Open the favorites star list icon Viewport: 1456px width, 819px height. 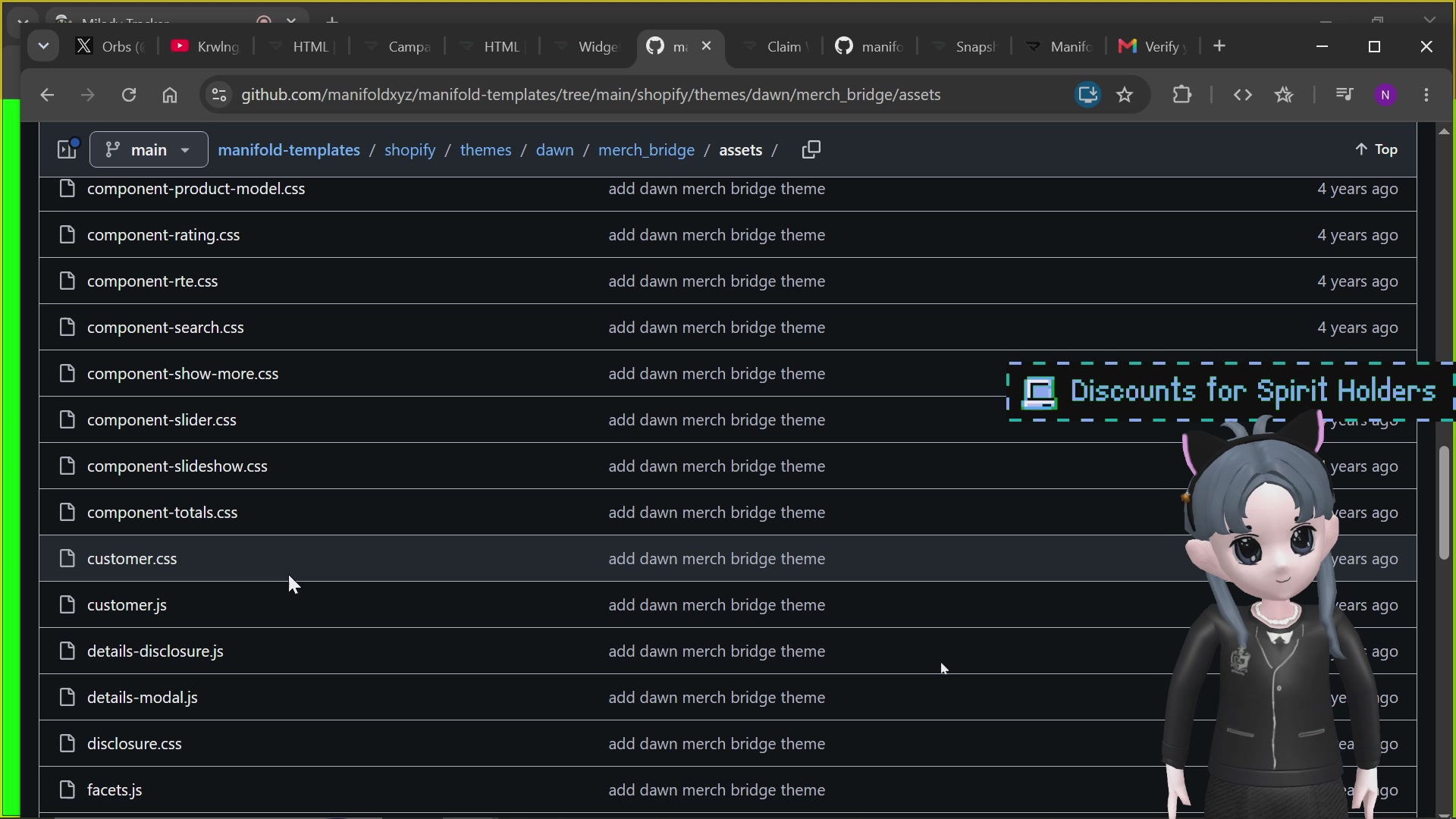pyautogui.click(x=1284, y=95)
